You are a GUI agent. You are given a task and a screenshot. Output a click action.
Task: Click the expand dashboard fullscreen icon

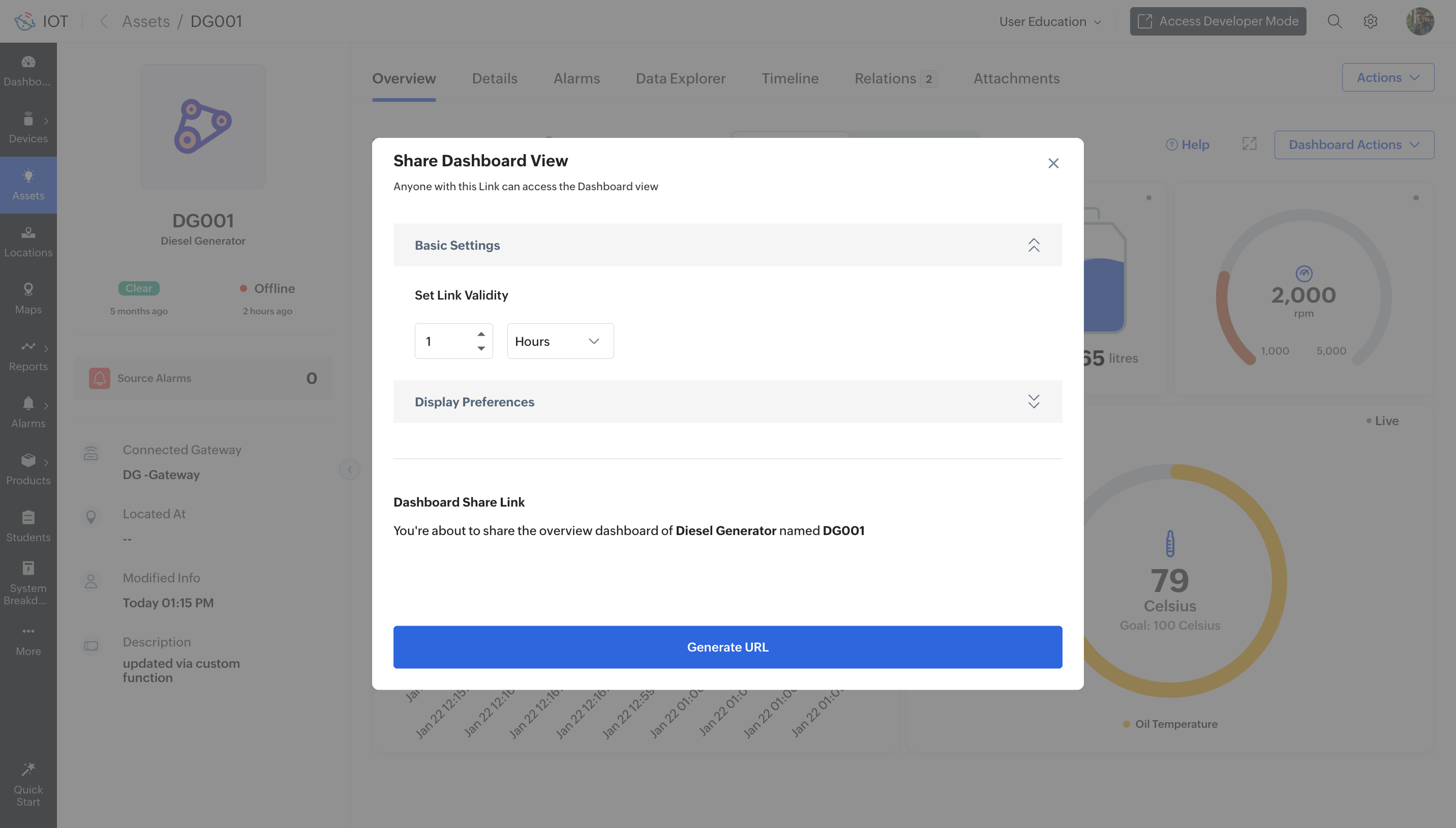pyautogui.click(x=1249, y=144)
